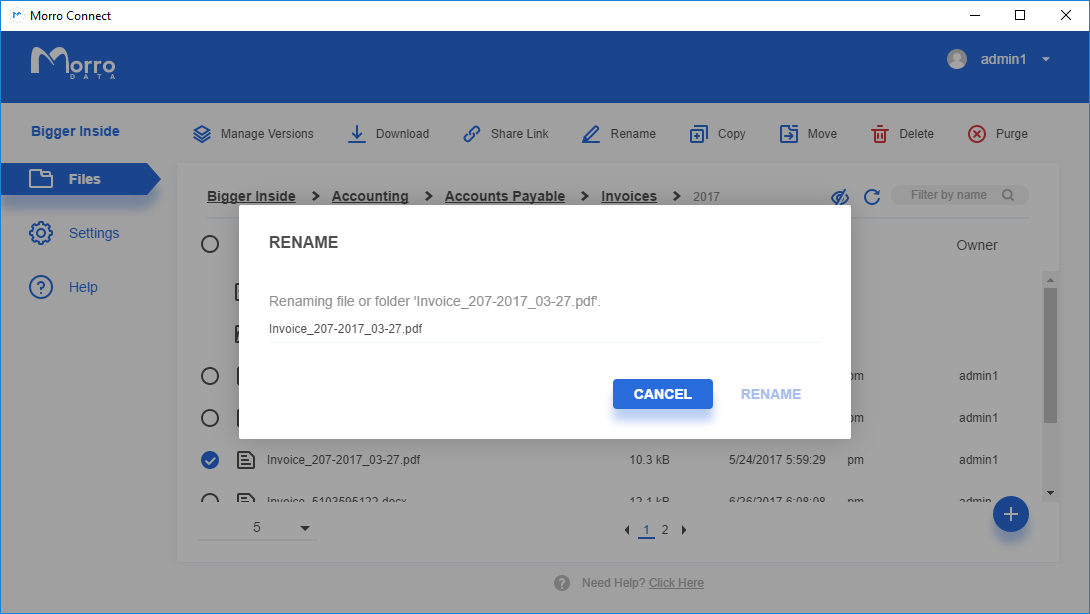Click the Delete trash icon
The image size is (1090, 614).
pos(879,133)
